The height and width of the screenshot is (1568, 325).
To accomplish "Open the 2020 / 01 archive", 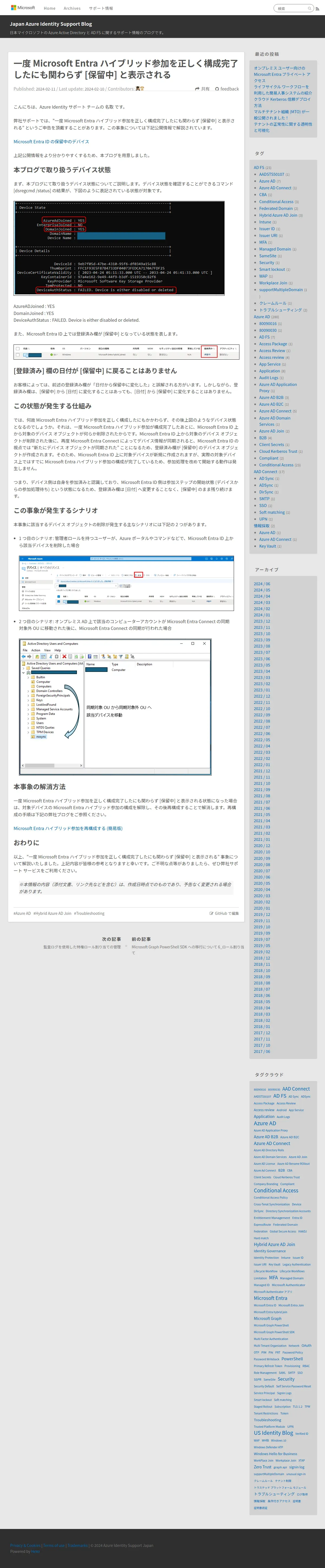I will point(262,908).
